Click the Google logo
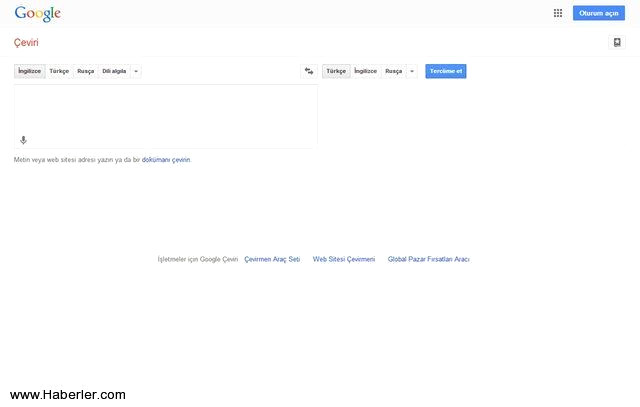The image size is (640, 407). [38, 14]
